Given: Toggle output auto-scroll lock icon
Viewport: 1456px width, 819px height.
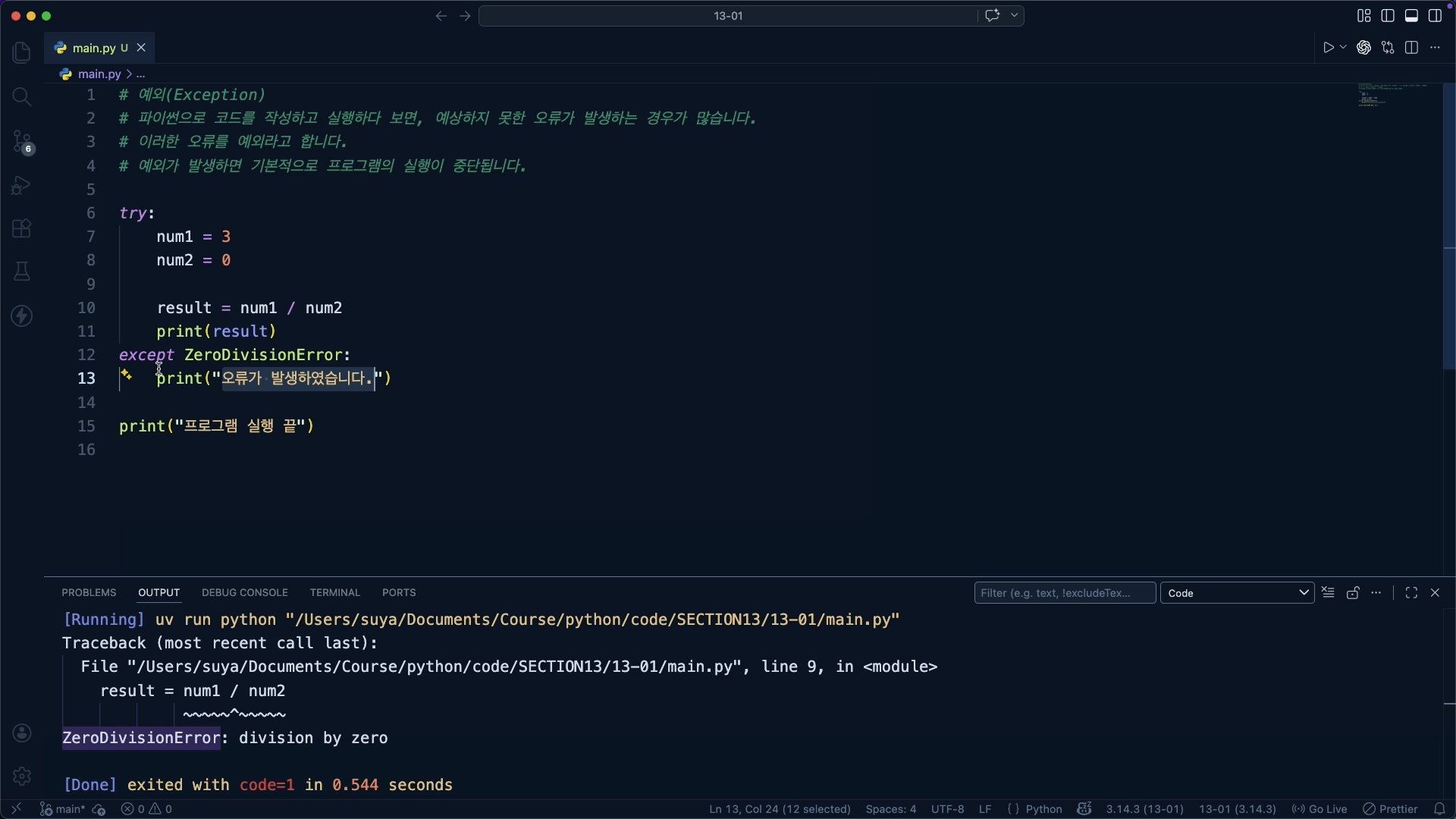Looking at the screenshot, I should [1353, 593].
